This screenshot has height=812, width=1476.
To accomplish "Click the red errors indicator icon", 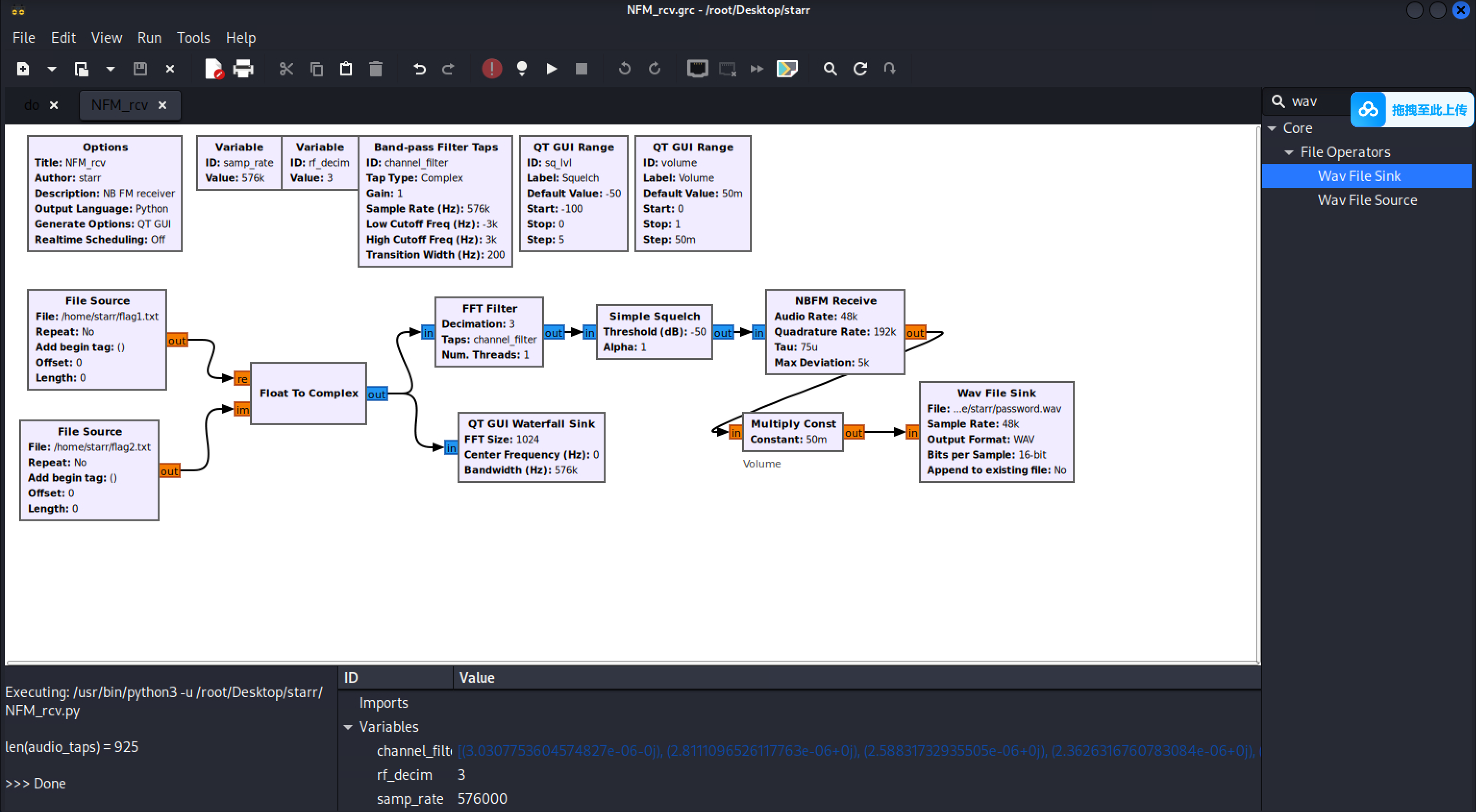I will point(492,69).
